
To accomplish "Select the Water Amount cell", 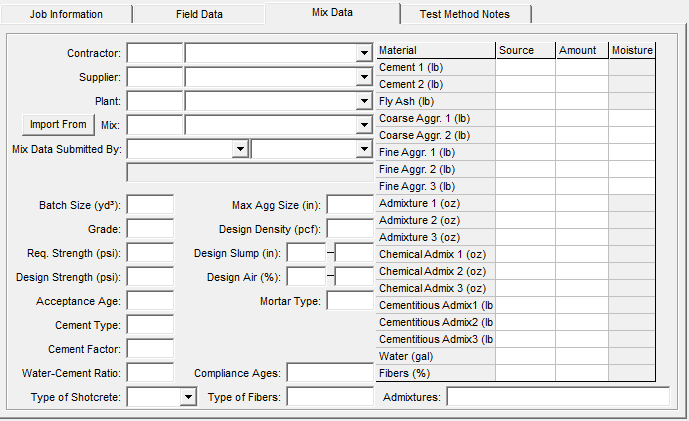I will 583,356.
